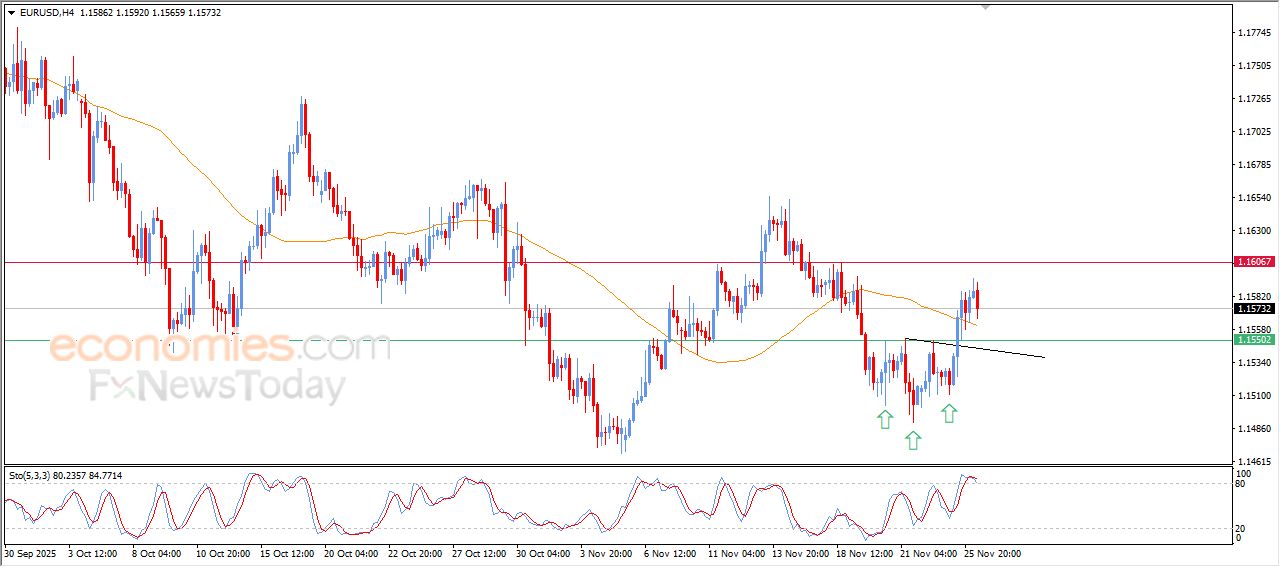Screen dimensions: 1280x567
Task: Select the black 1.15732 current price label
Action: click(1254, 309)
